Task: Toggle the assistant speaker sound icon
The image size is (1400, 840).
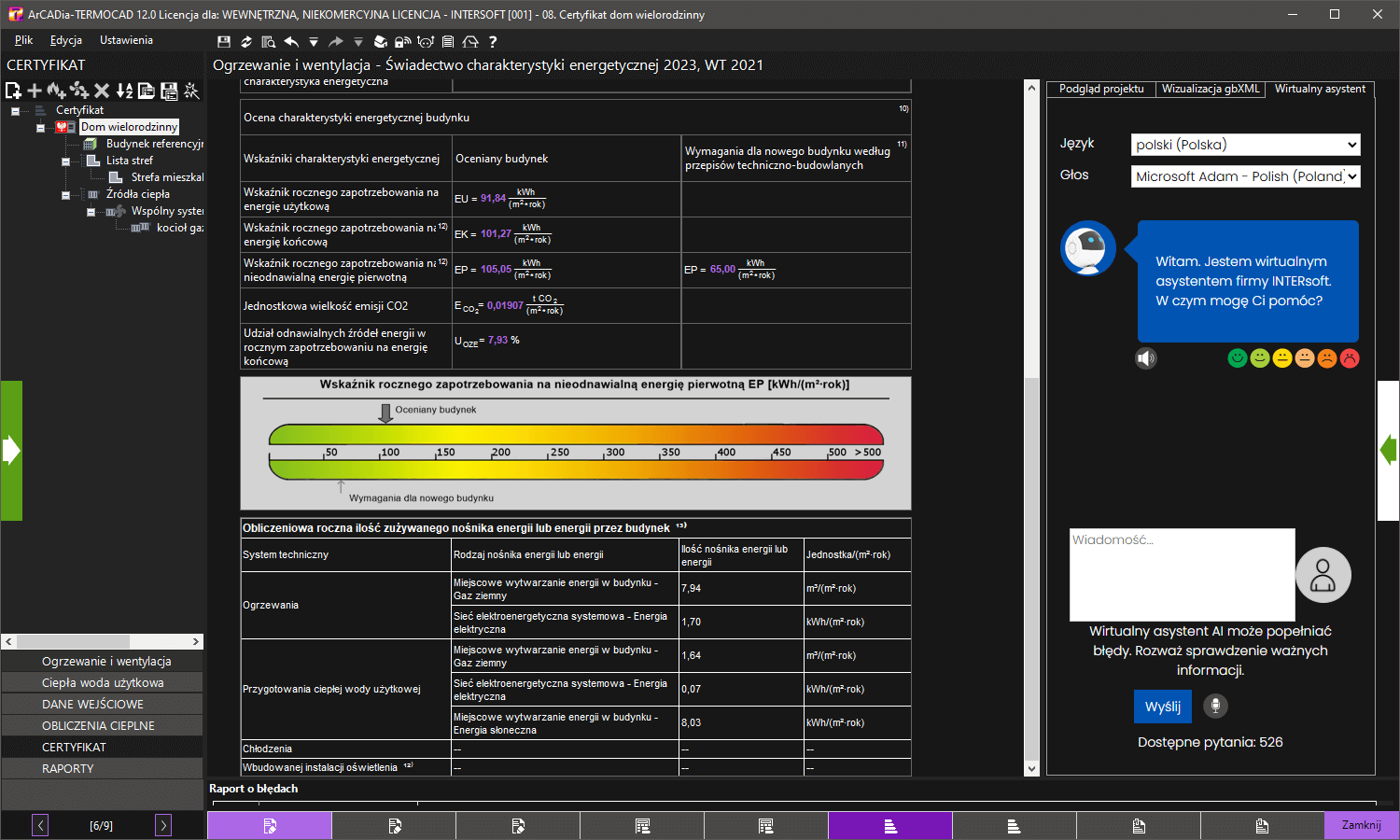Action: pos(1146,358)
